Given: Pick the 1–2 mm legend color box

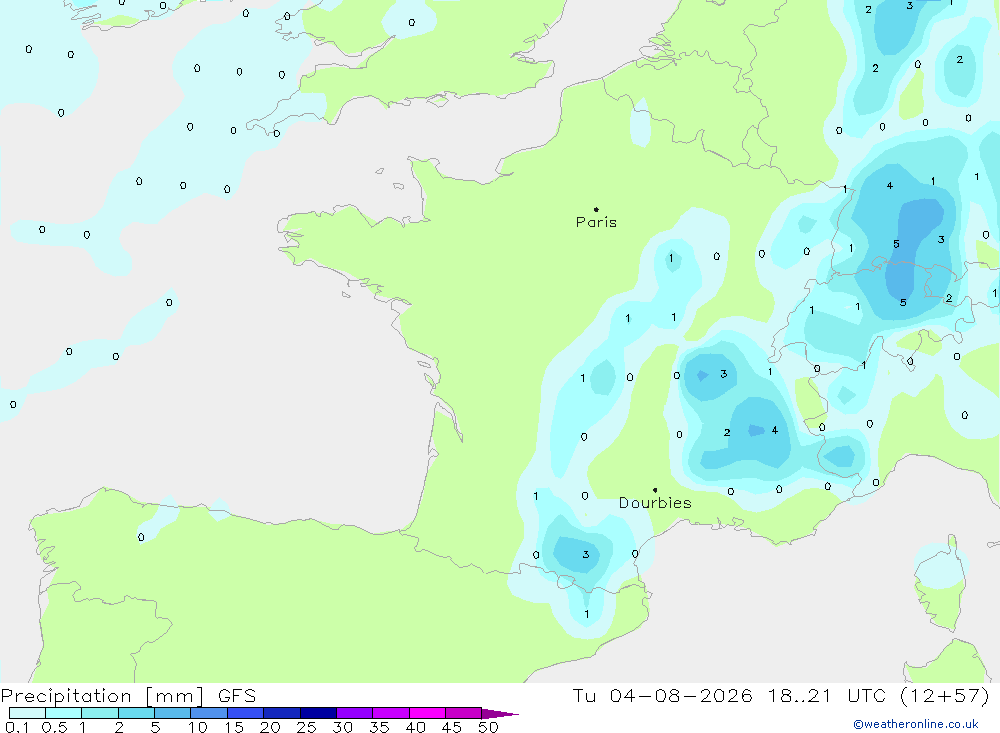Looking at the screenshot, I should [100, 713].
